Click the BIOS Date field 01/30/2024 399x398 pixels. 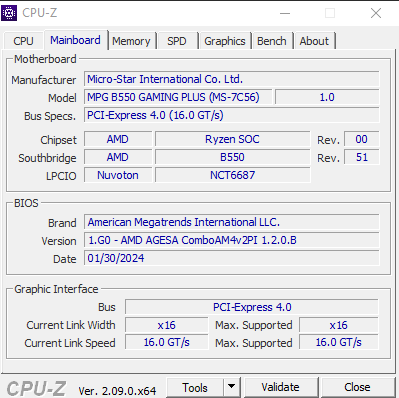[x=232, y=258]
